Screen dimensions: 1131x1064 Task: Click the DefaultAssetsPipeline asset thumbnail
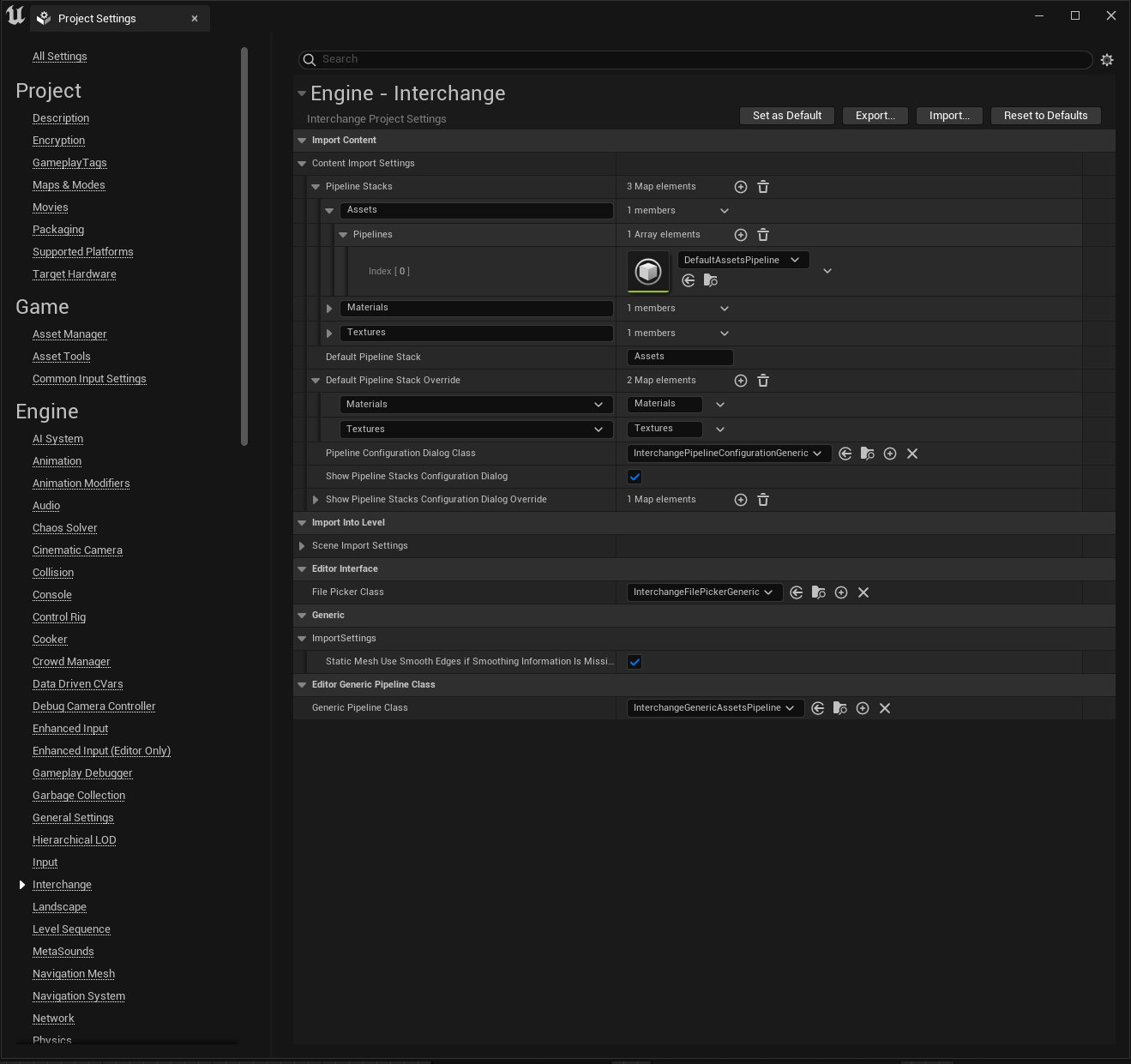click(648, 272)
